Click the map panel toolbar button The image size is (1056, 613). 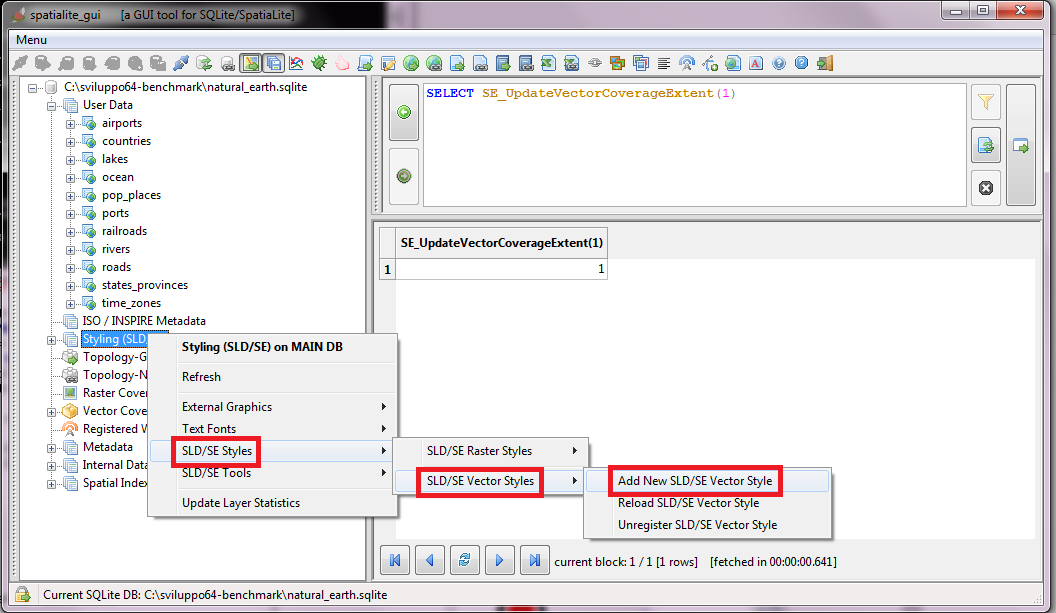coord(251,63)
